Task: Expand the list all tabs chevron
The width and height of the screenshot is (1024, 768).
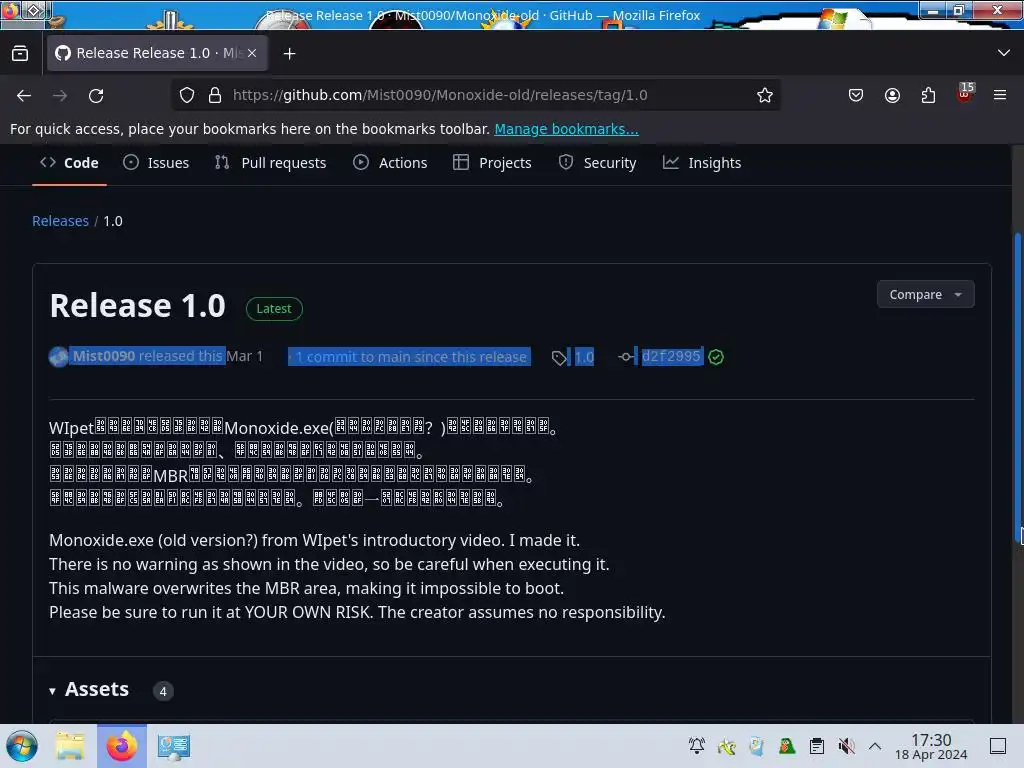Action: [x=1004, y=53]
